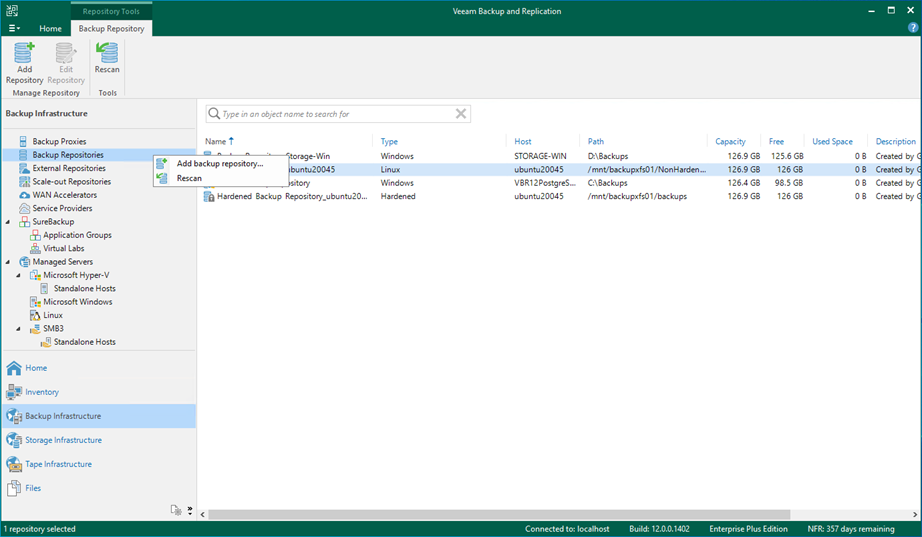Sort by the Description column header
The image size is (922, 537).
(x=896, y=141)
